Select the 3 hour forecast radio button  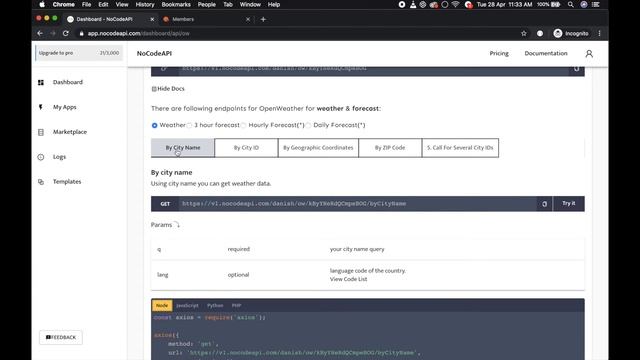pos(189,125)
